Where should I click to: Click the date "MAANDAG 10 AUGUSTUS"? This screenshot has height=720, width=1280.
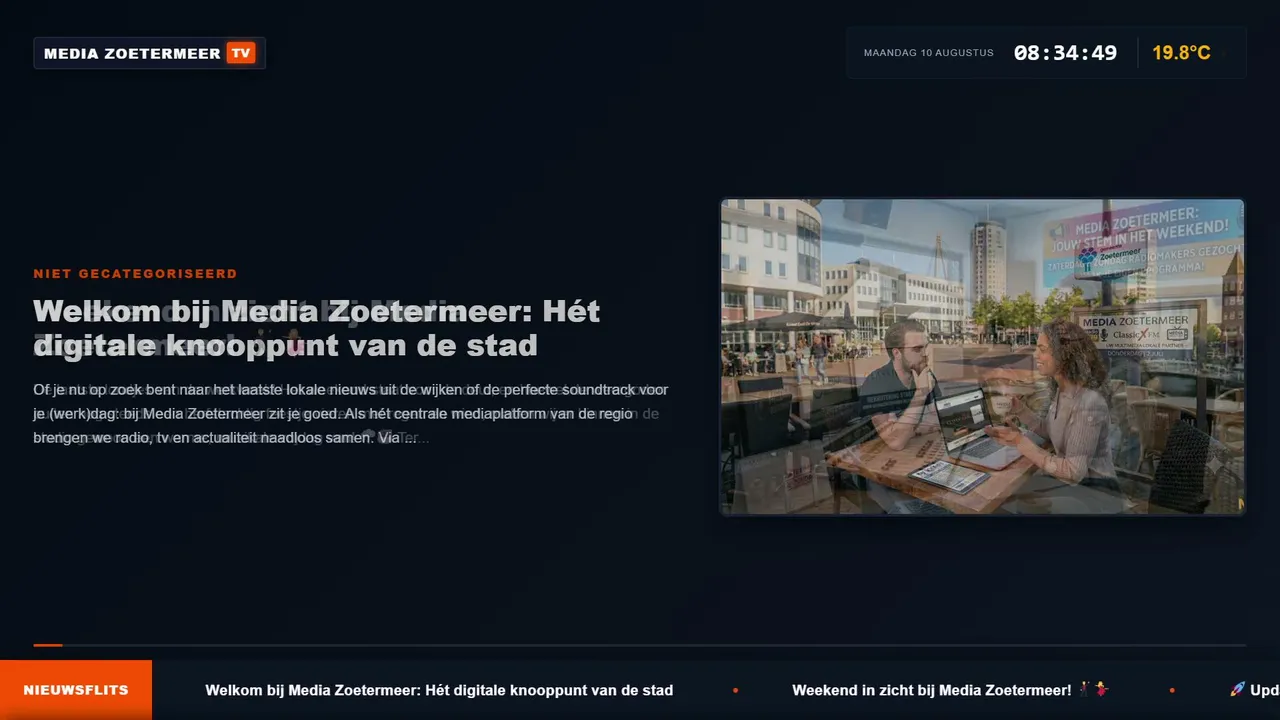click(x=929, y=53)
